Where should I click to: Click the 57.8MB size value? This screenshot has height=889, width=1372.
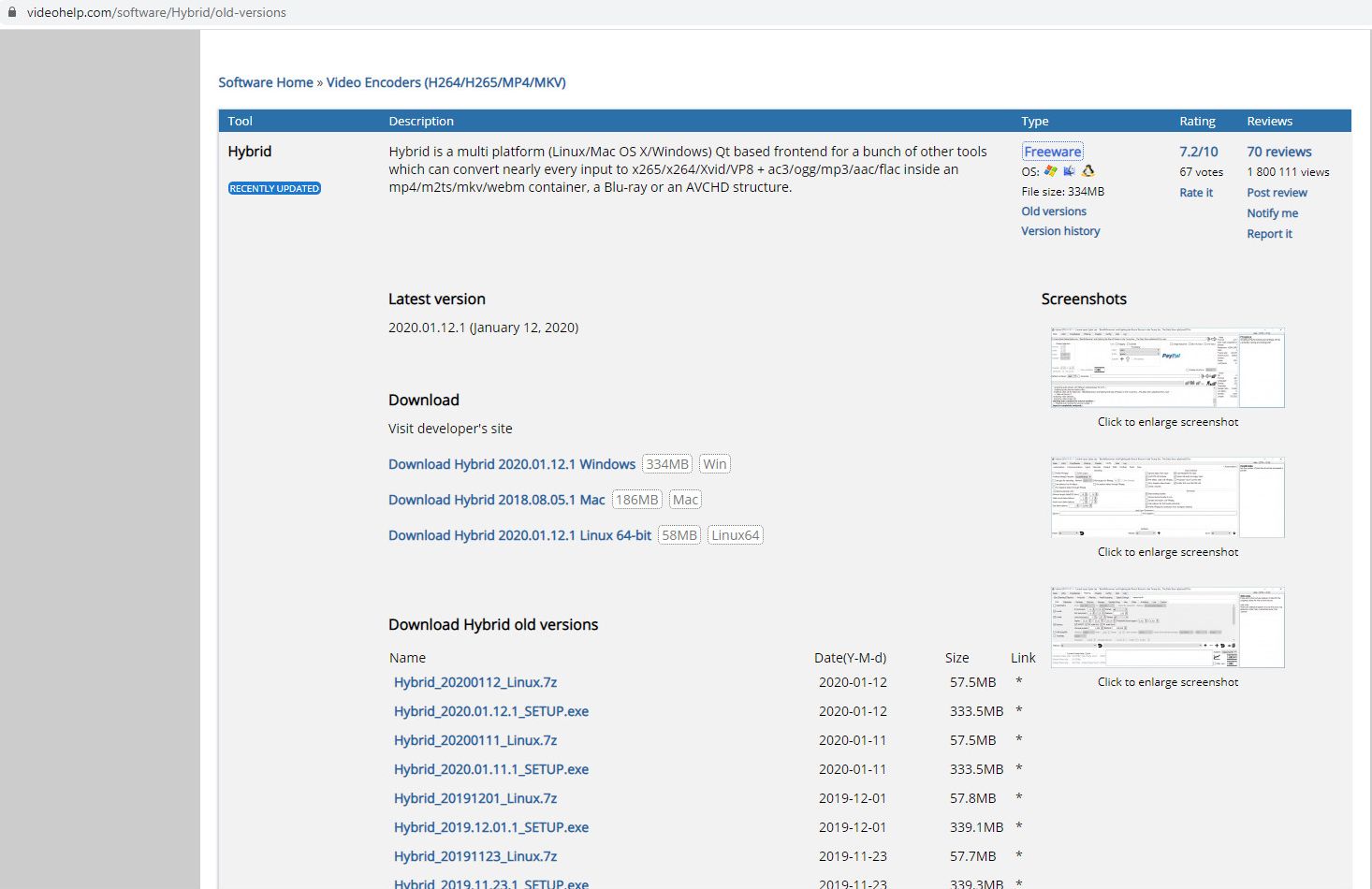click(973, 798)
